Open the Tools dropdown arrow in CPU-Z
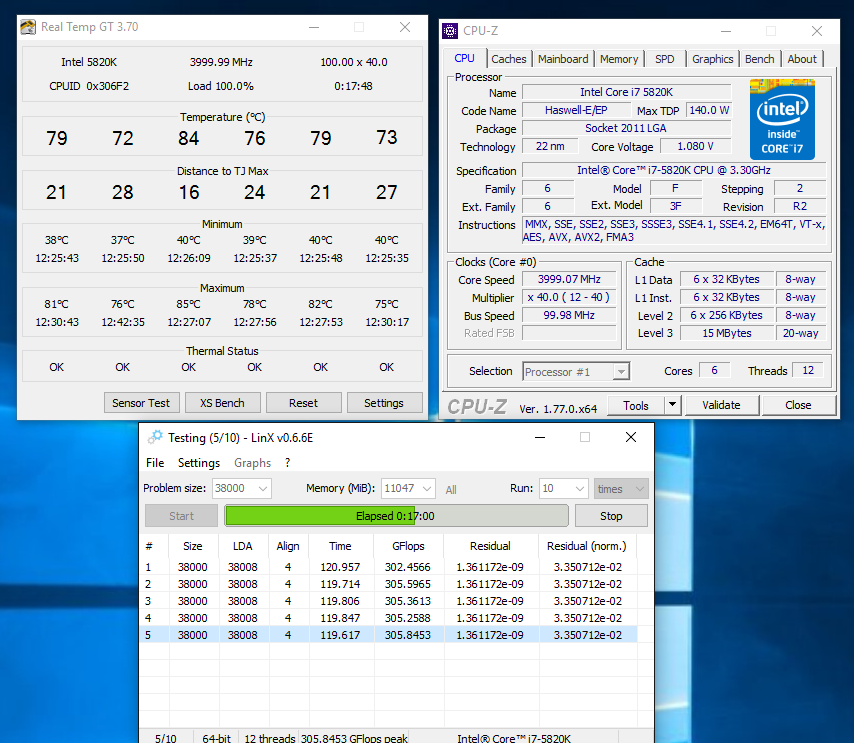 (673, 405)
